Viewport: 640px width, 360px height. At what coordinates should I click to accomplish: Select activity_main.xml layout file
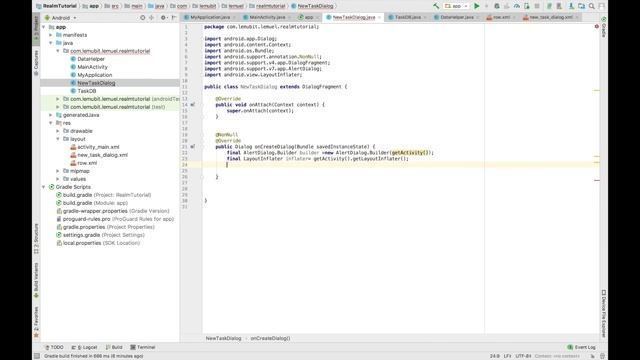(x=98, y=147)
